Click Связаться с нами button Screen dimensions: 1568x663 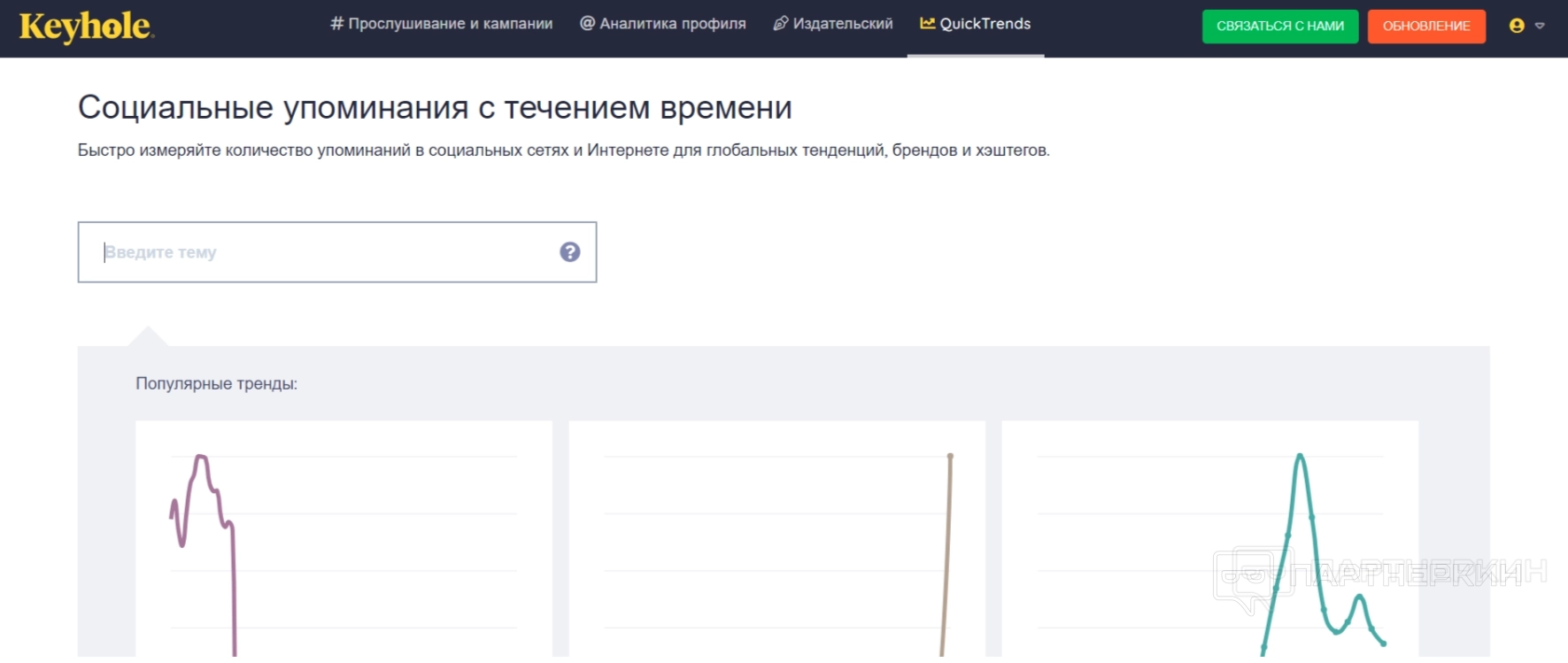coord(1280,27)
